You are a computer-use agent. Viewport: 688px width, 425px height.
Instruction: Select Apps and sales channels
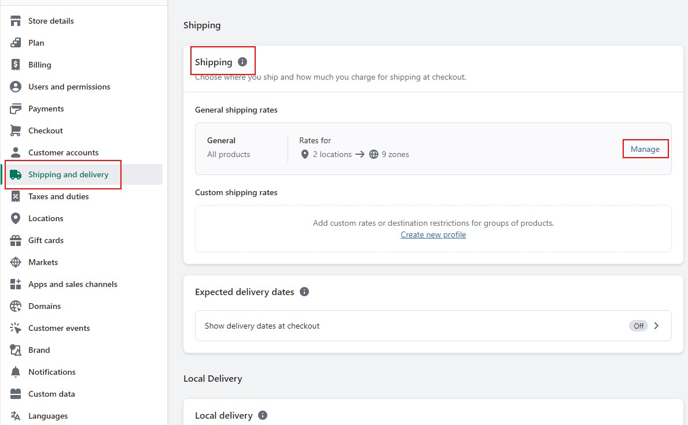pyautogui.click(x=73, y=284)
